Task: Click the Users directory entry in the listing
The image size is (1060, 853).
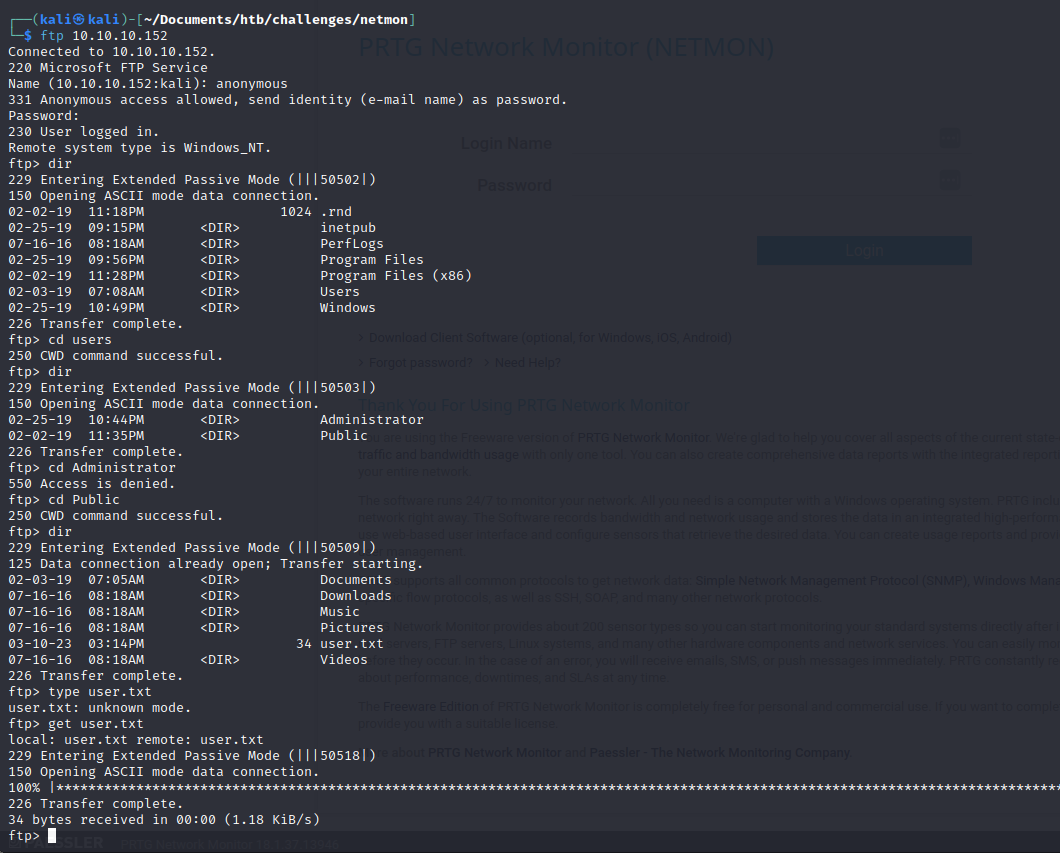Action: (x=339, y=291)
